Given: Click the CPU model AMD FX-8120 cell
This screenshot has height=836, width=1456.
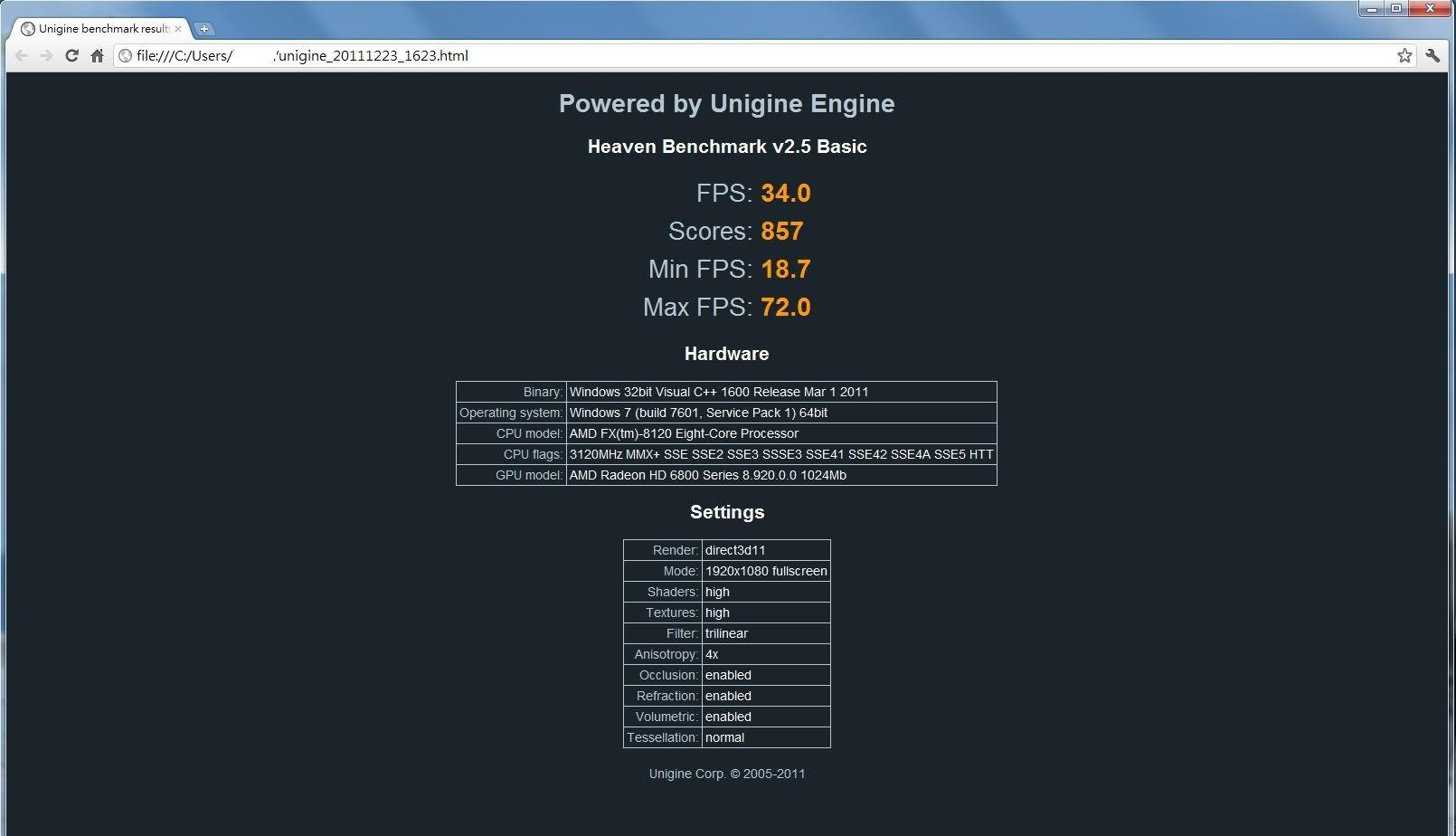Looking at the screenshot, I should [781, 433].
